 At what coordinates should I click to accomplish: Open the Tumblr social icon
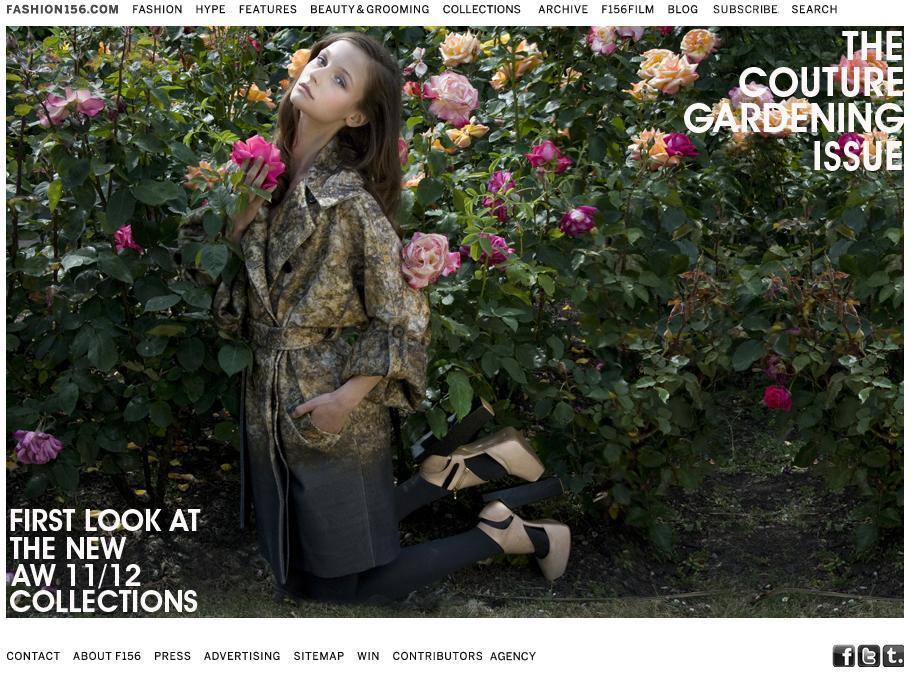(894, 656)
